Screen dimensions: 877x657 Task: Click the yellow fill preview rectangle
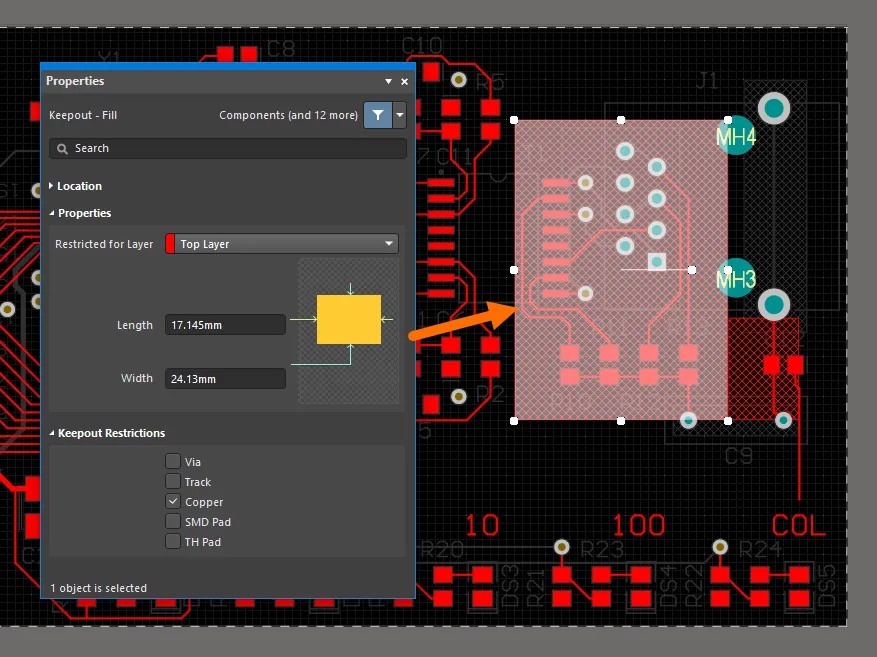[349, 319]
